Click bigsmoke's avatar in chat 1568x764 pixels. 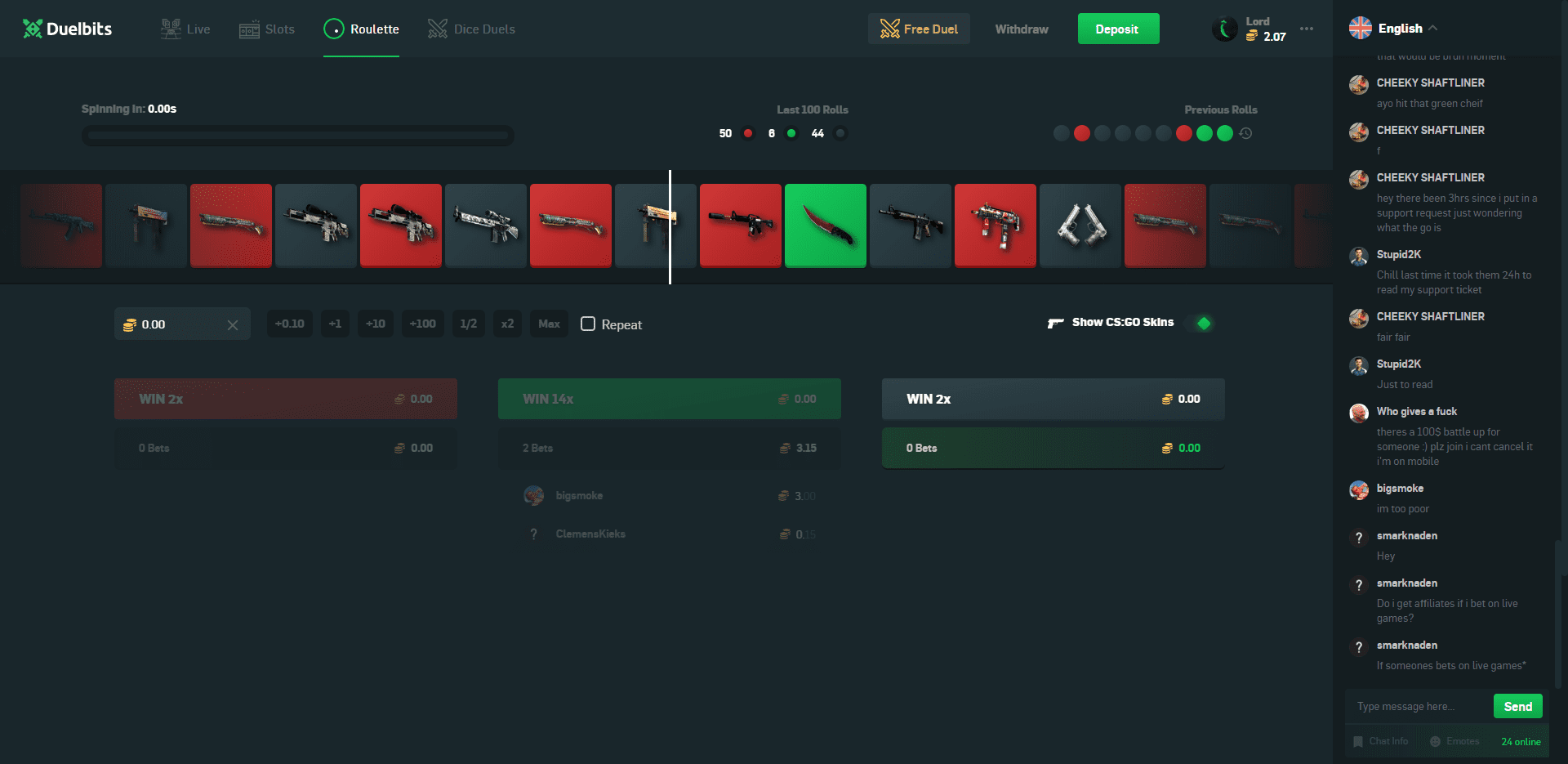pyautogui.click(x=1359, y=489)
